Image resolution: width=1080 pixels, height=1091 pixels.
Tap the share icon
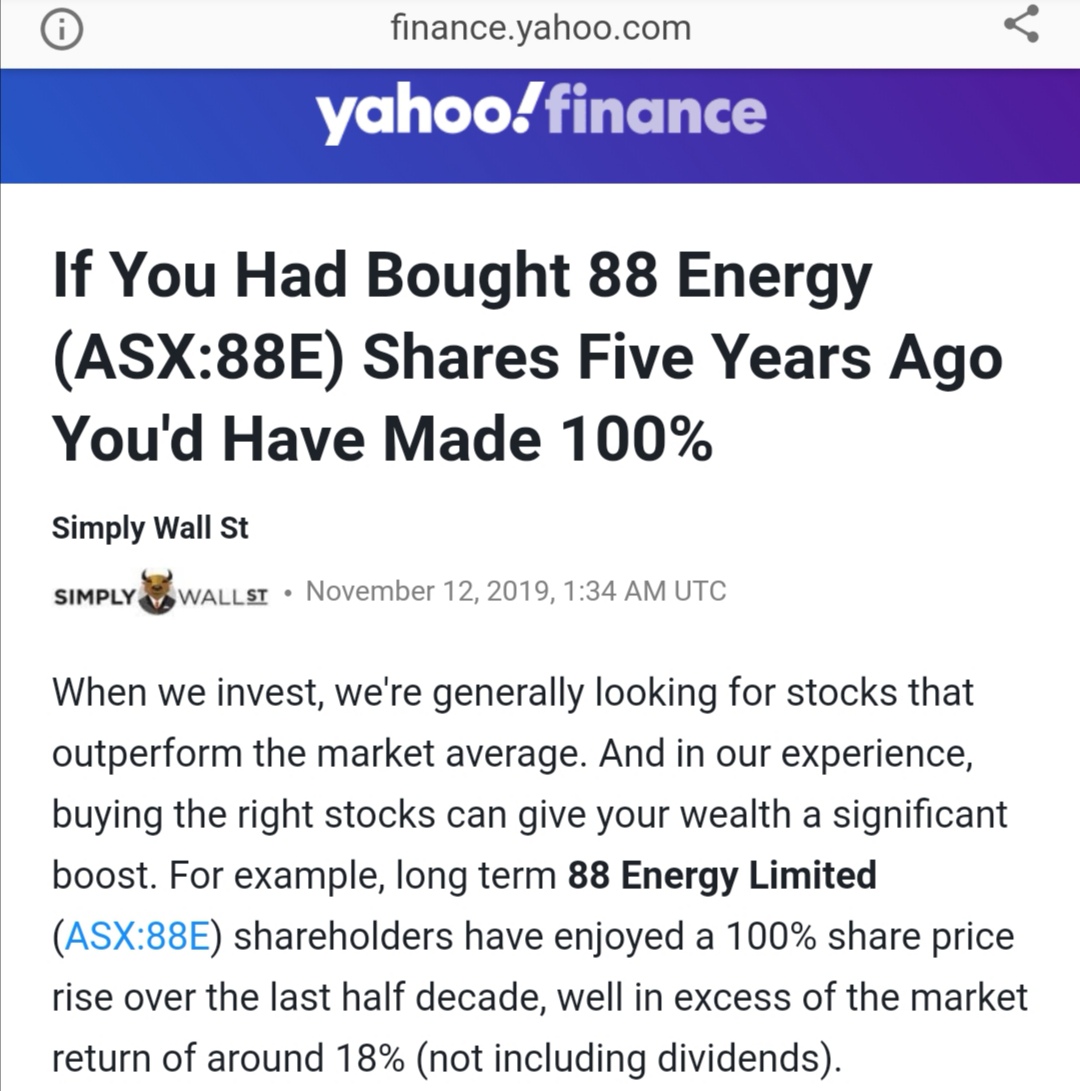tap(1021, 25)
